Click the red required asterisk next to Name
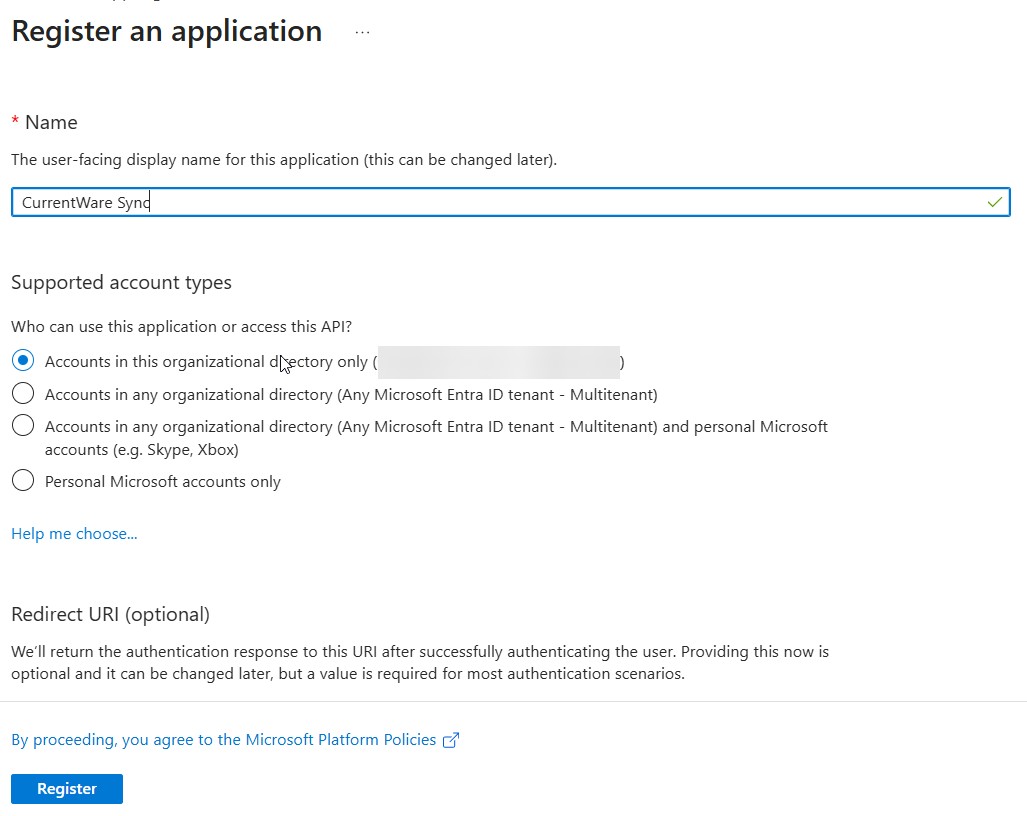1027x816 pixels. pos(15,122)
